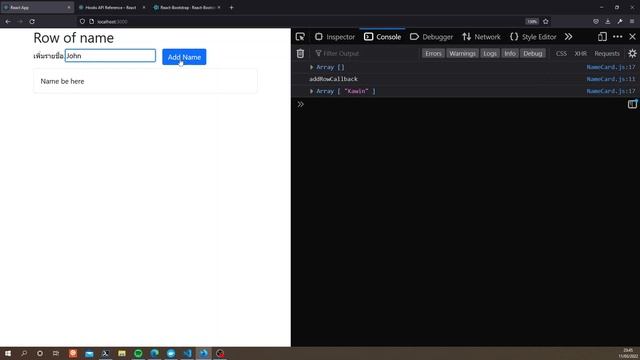This screenshot has width=640, height=360.
Task: Switch to the Console tab
Action: 382,37
